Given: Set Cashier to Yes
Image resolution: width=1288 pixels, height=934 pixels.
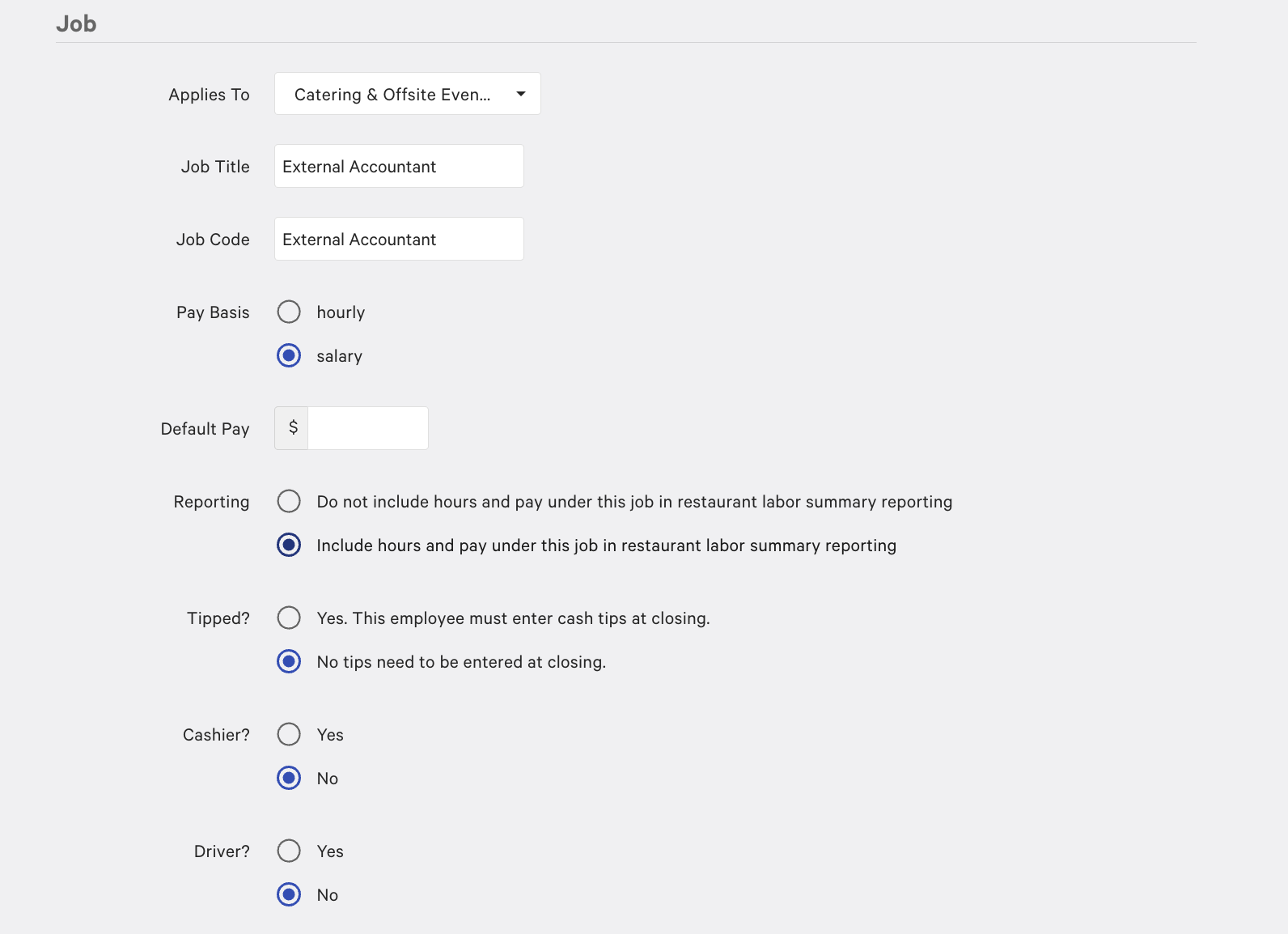Looking at the screenshot, I should coord(289,735).
